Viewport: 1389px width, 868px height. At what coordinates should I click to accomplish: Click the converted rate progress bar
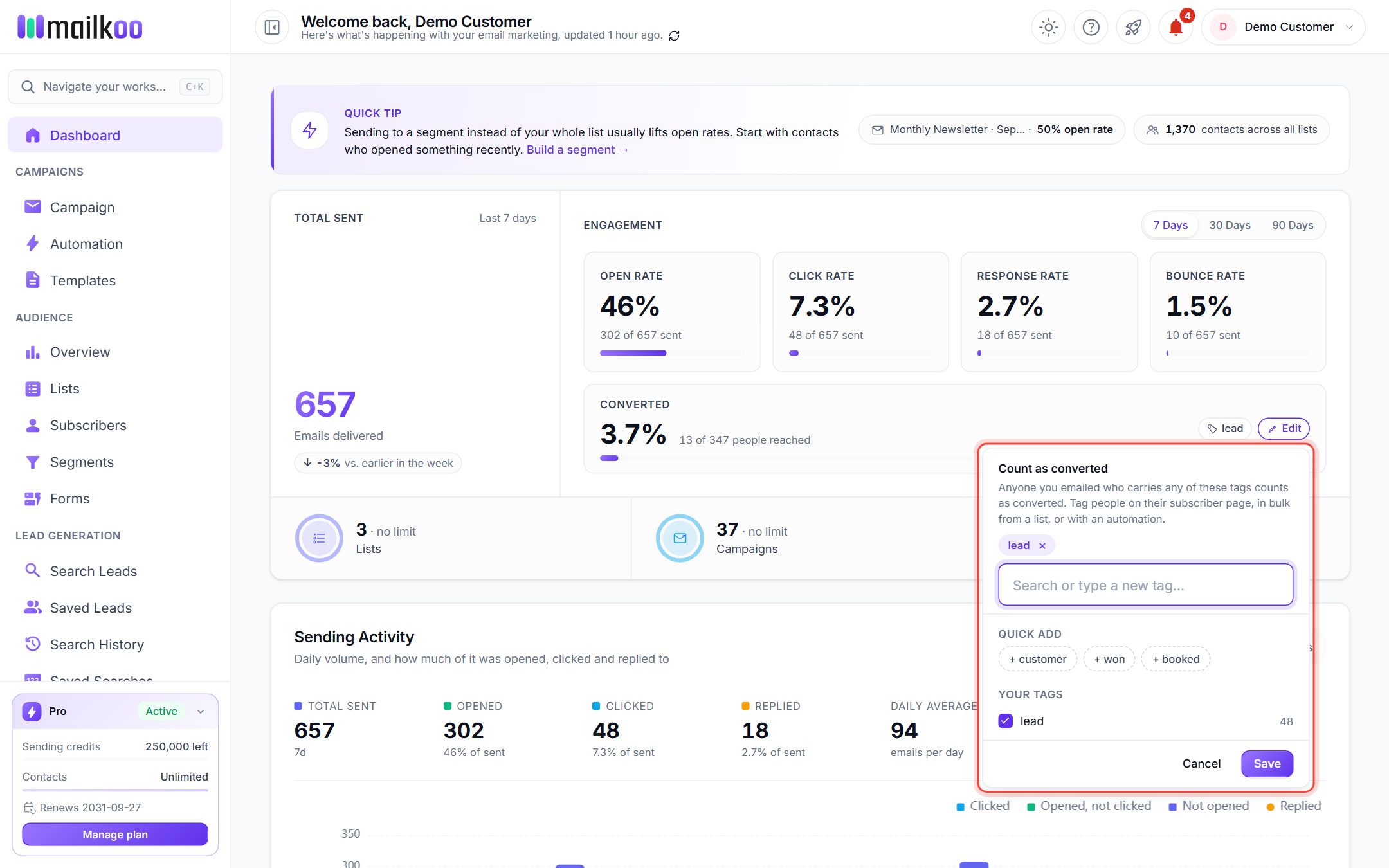coord(788,458)
